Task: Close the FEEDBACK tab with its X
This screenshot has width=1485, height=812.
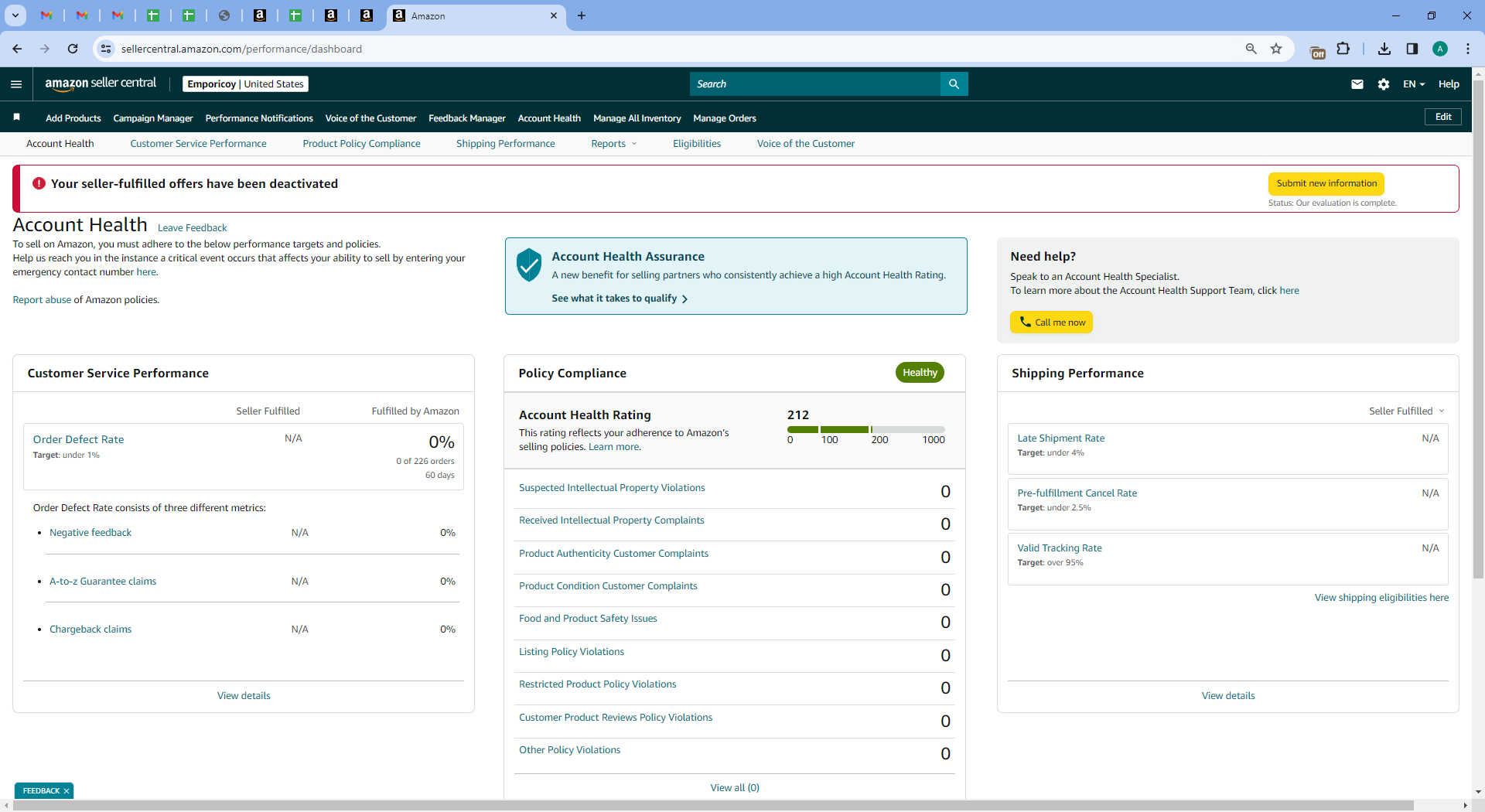Action: [x=67, y=791]
